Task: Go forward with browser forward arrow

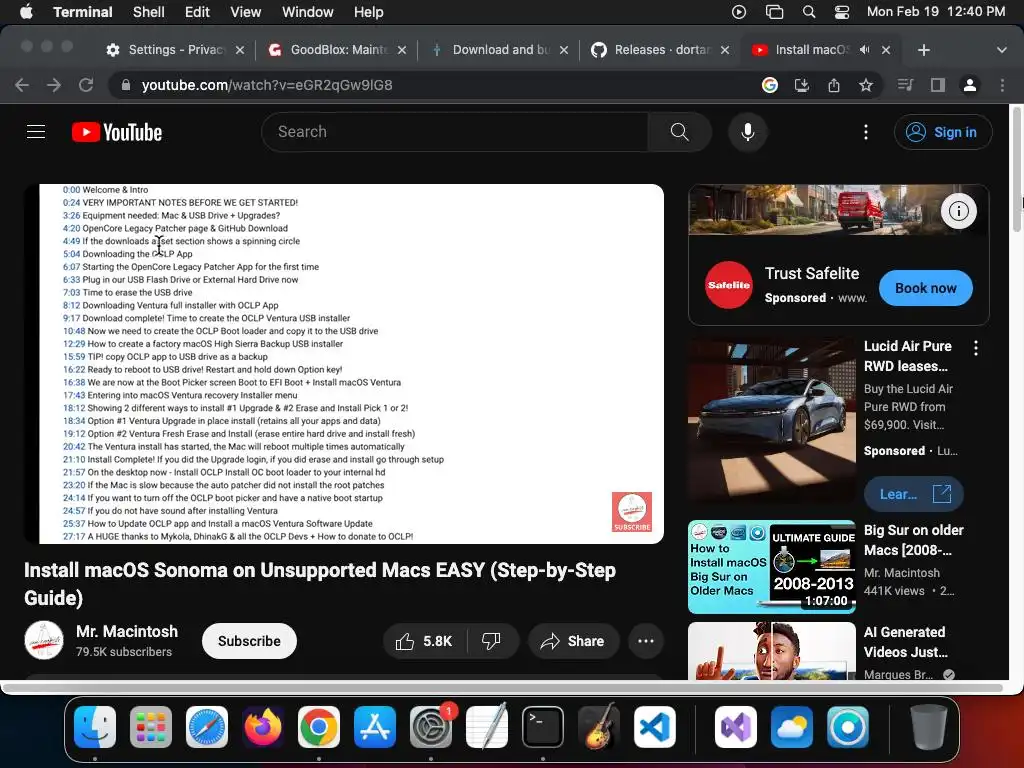Action: point(54,85)
